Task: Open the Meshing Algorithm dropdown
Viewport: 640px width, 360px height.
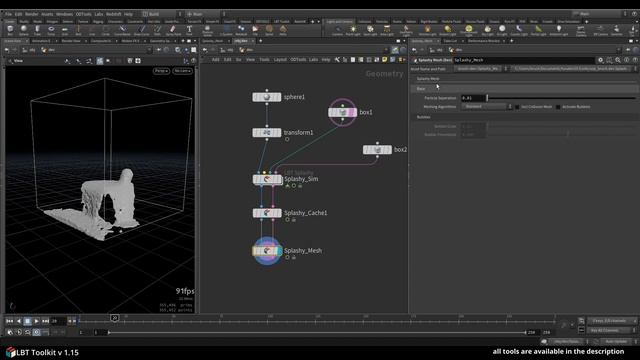Action: coord(487,107)
